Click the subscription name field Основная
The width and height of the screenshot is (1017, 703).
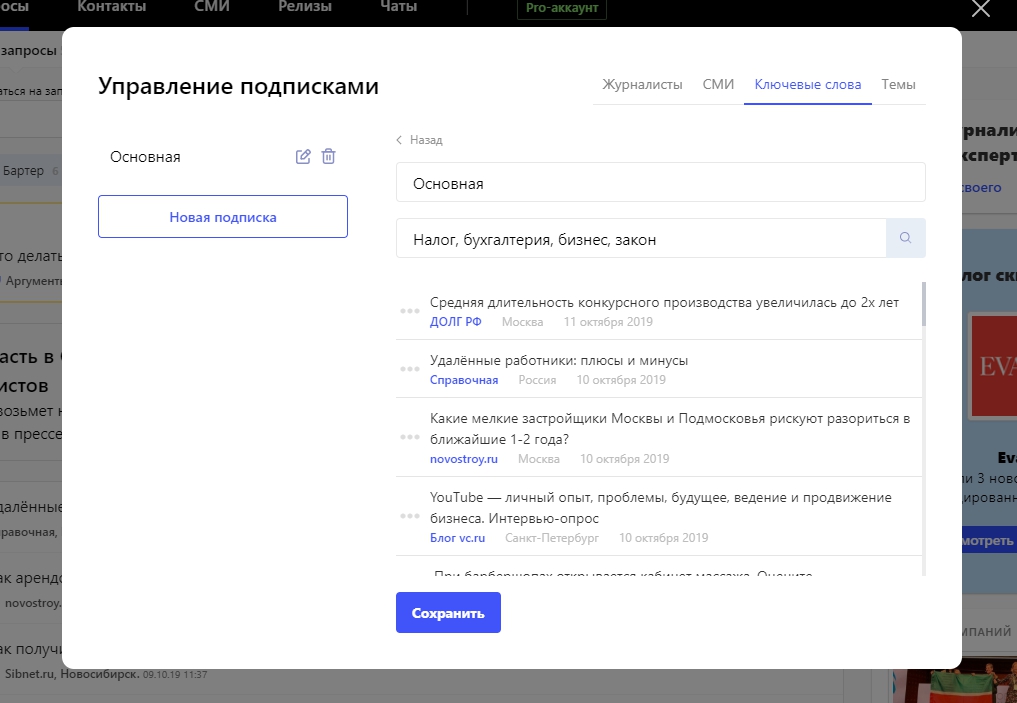[x=660, y=183]
